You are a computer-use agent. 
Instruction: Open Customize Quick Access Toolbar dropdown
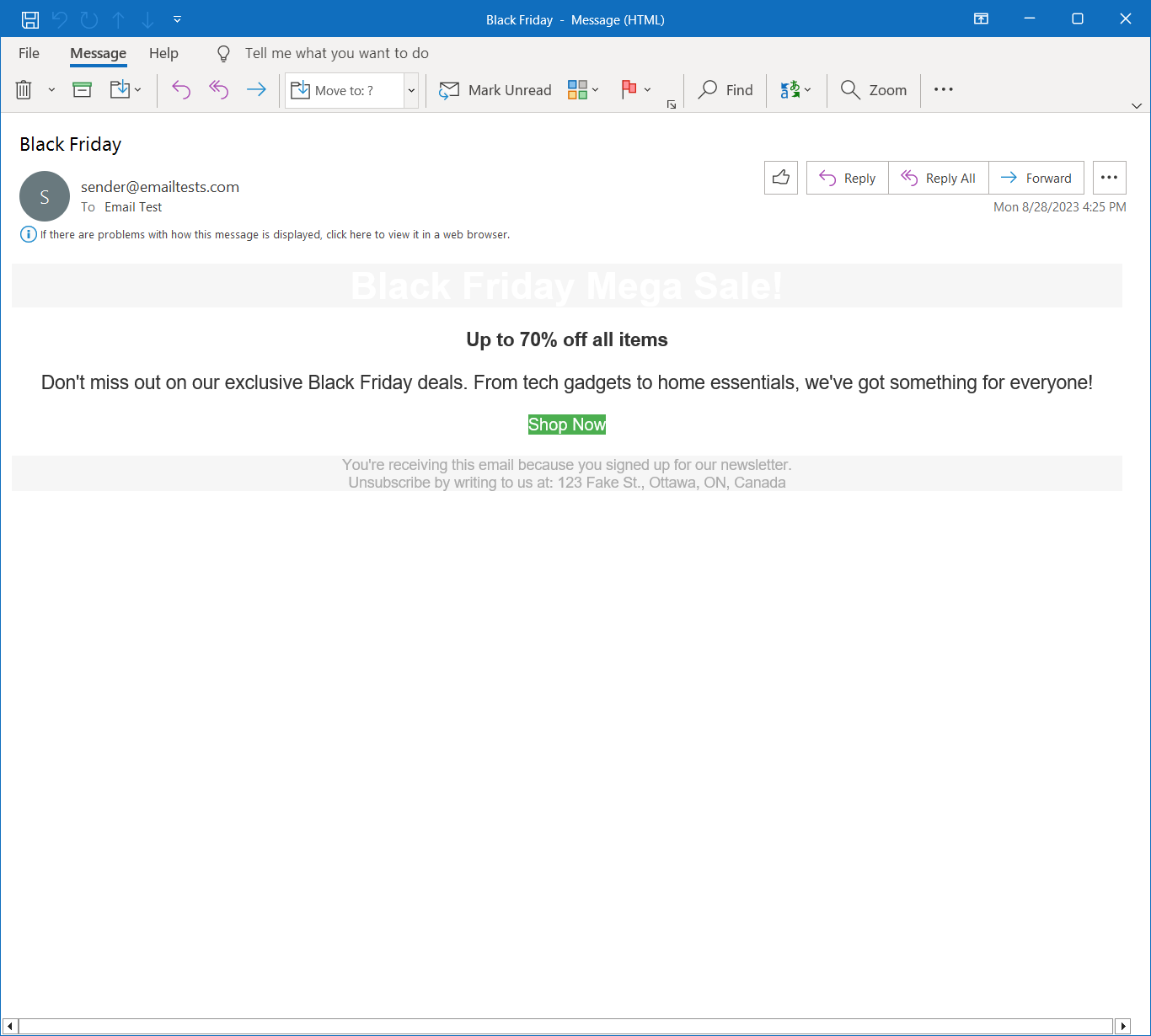(177, 19)
